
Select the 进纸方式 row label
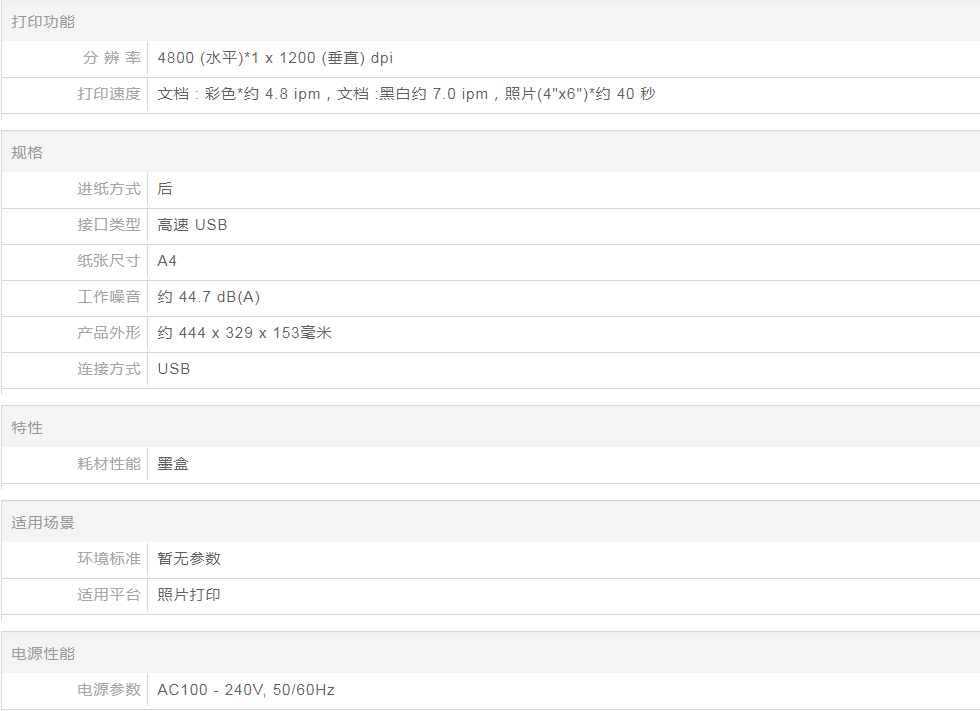(x=109, y=189)
